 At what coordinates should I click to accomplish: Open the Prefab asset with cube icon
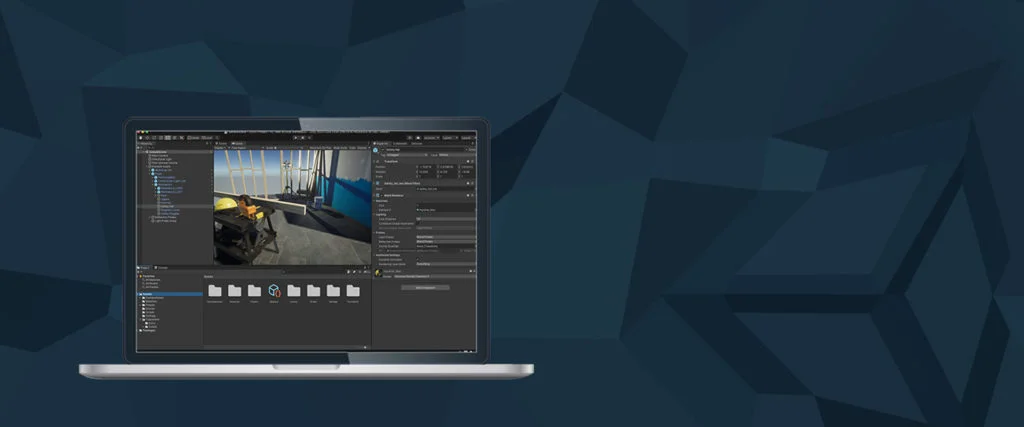click(274, 290)
